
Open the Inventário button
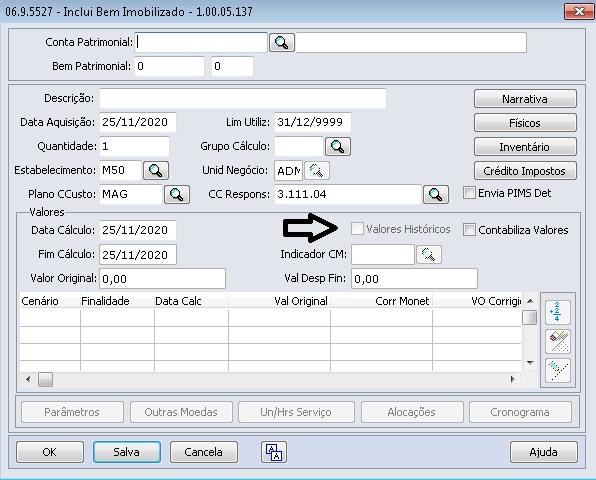[x=525, y=147]
